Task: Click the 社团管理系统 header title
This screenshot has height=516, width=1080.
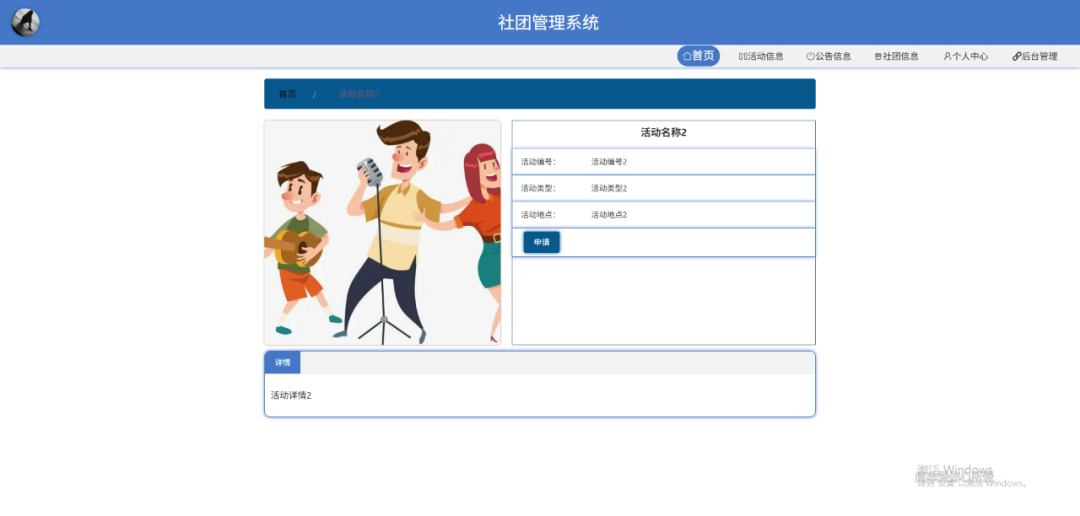Action: (548, 23)
